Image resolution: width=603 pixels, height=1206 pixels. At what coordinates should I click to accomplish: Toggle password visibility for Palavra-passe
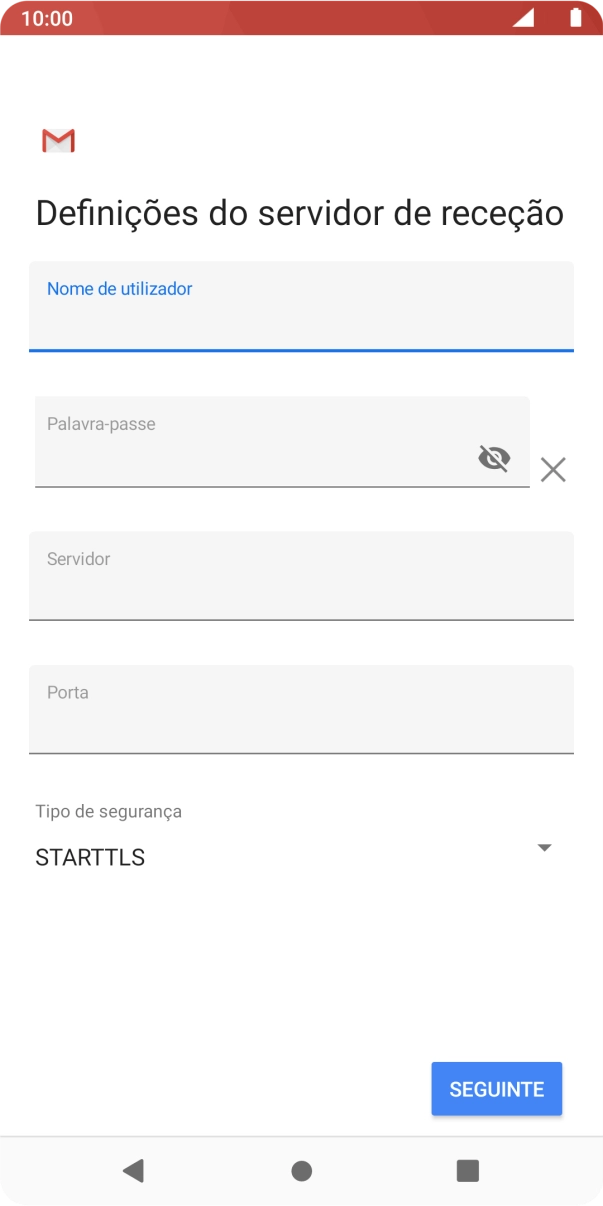494,458
